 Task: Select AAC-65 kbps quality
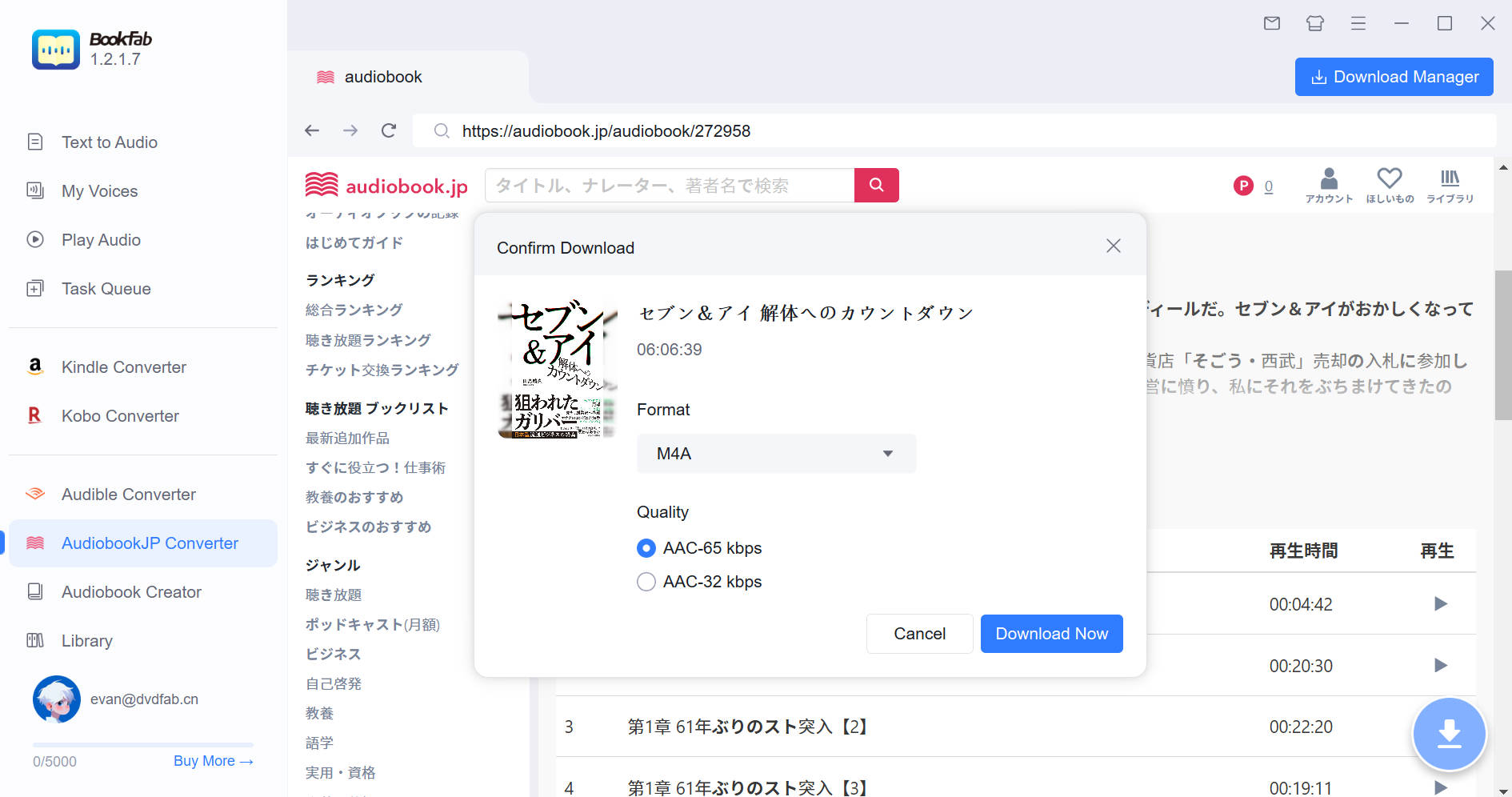[646, 548]
